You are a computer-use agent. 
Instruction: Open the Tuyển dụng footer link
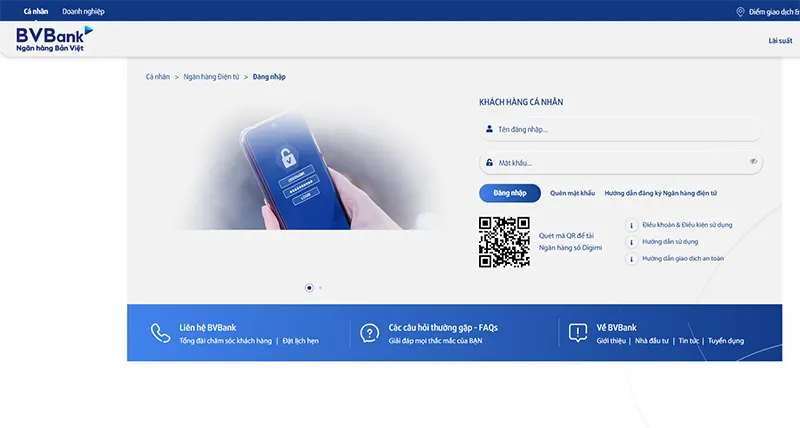pyautogui.click(x=726, y=341)
